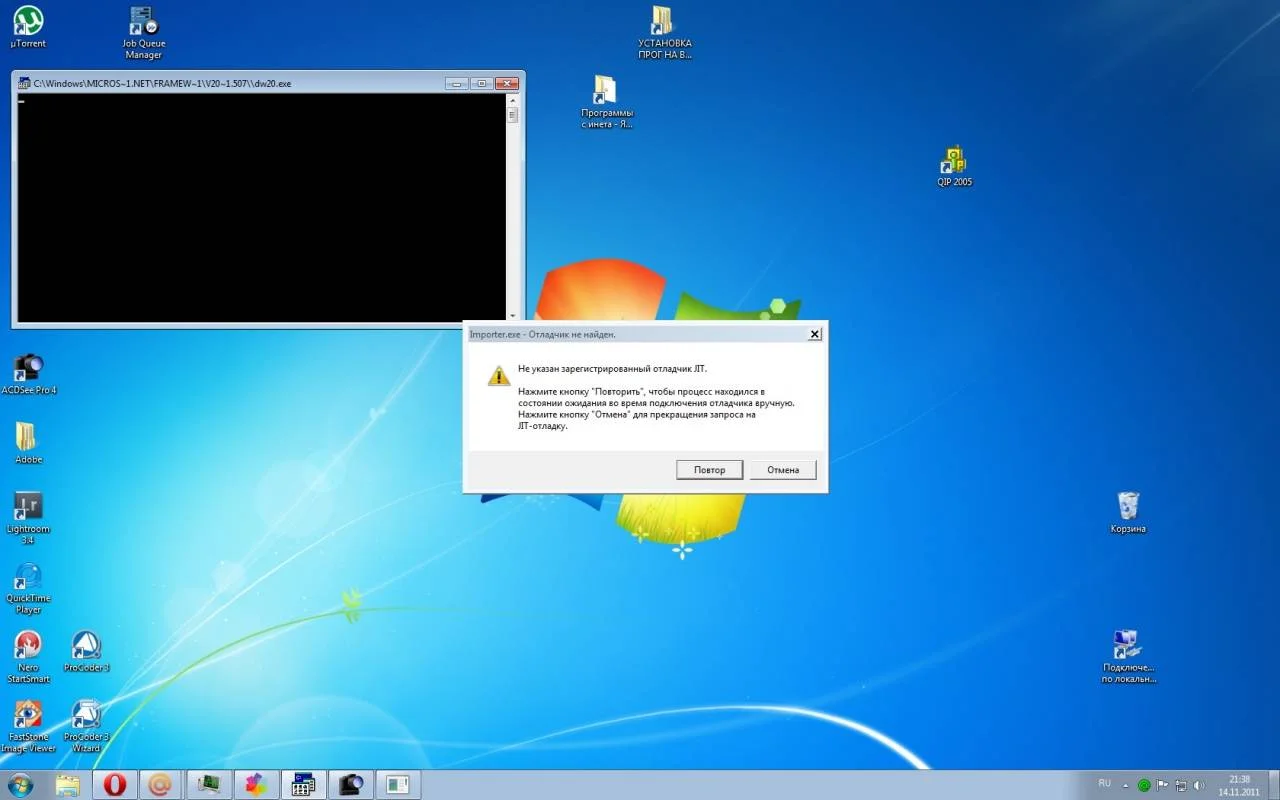Select the Lightroom 3.4 shortcut
This screenshot has width=1280, height=800.
click(x=28, y=517)
